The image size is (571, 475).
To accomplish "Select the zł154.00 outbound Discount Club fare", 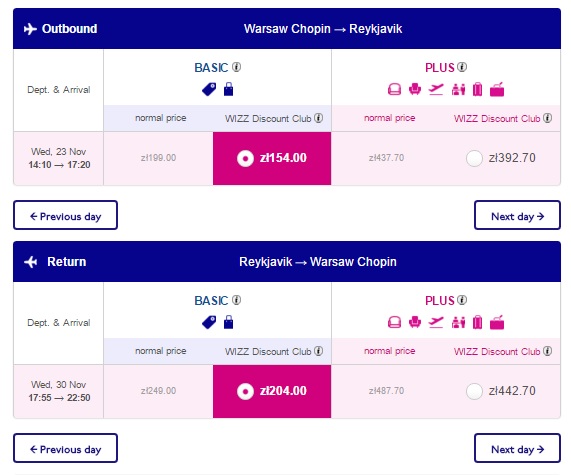I will click(272, 158).
